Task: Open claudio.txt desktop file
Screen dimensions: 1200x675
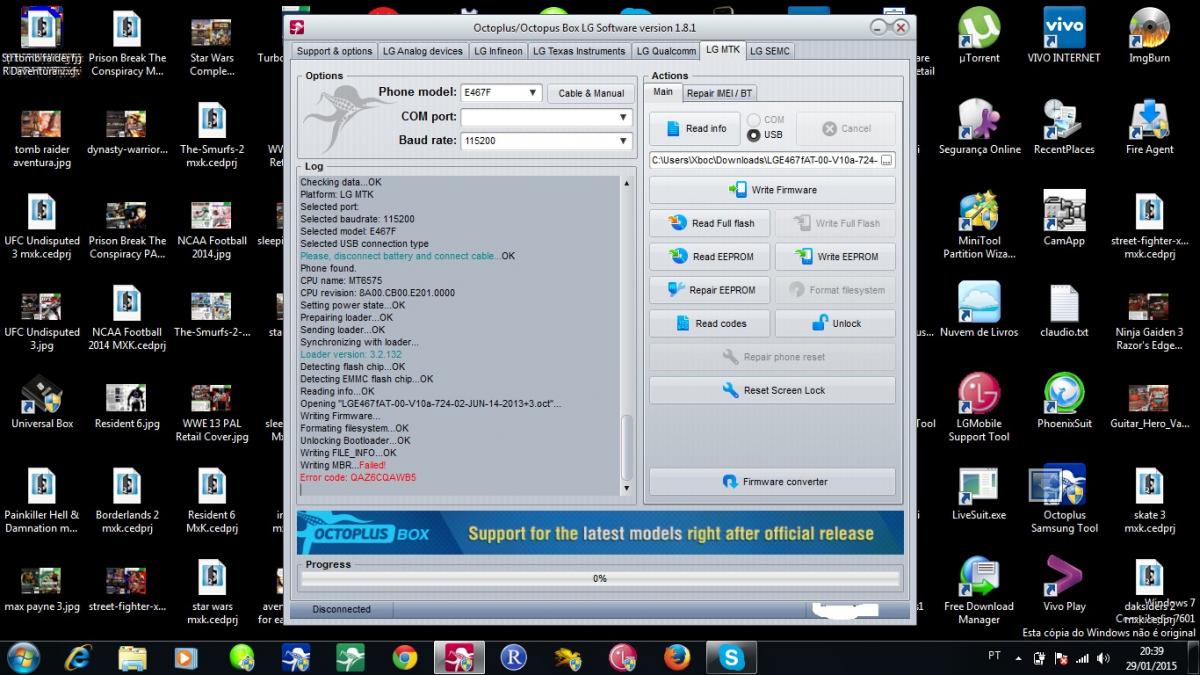Action: 1064,310
